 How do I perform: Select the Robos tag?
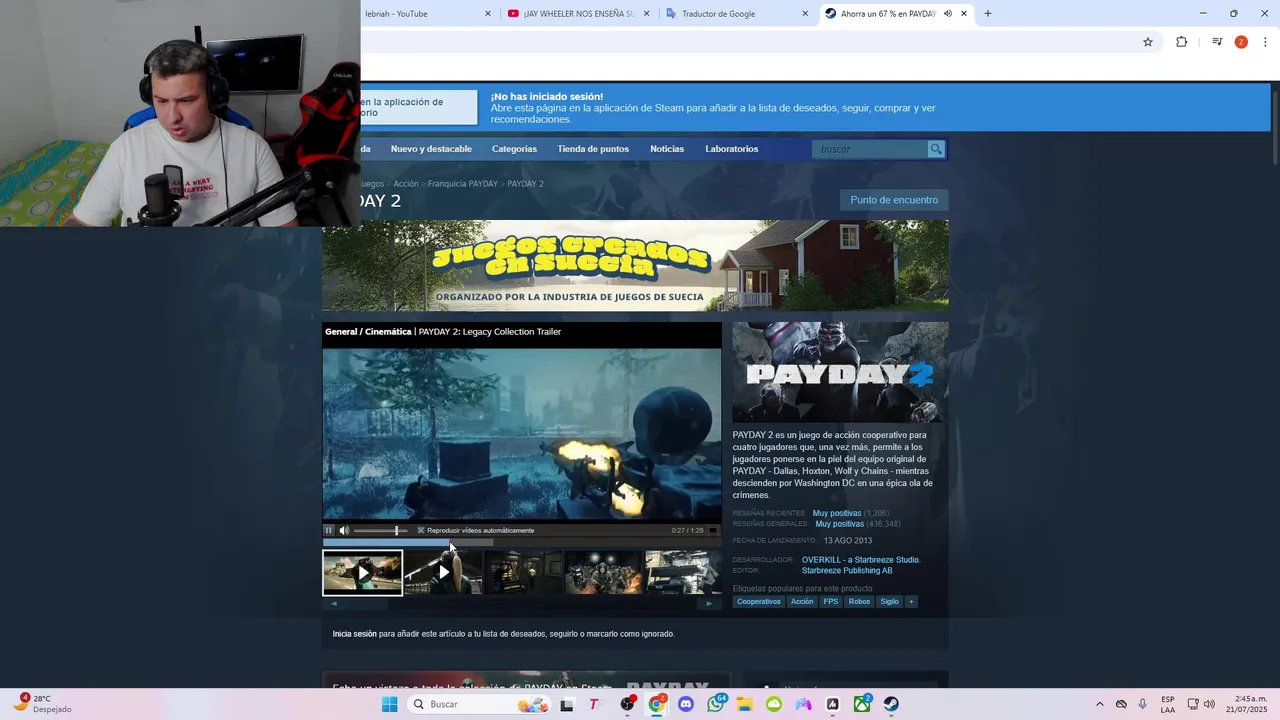(x=860, y=602)
